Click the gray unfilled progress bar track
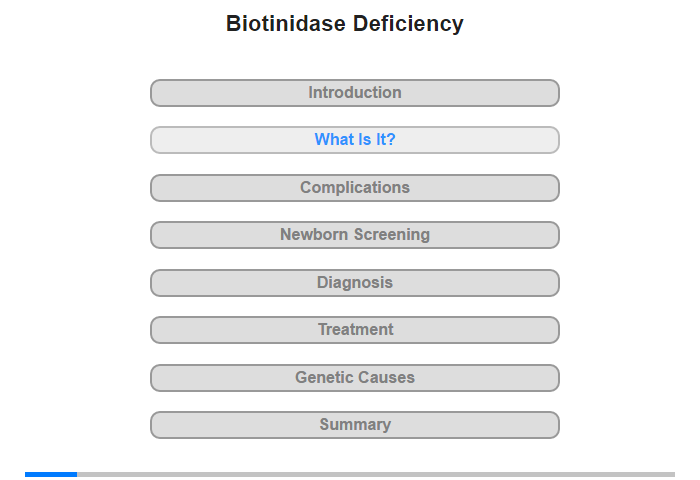Viewport: 700px width, 480px height. (375, 474)
